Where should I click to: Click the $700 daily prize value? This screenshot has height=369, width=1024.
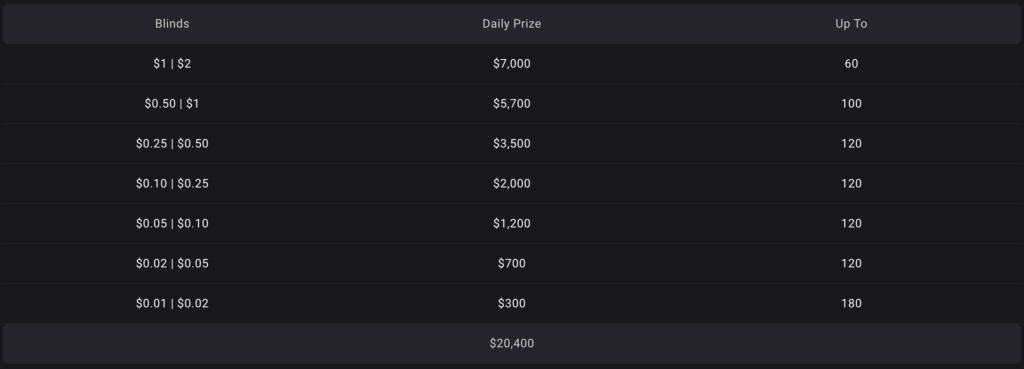coord(511,263)
